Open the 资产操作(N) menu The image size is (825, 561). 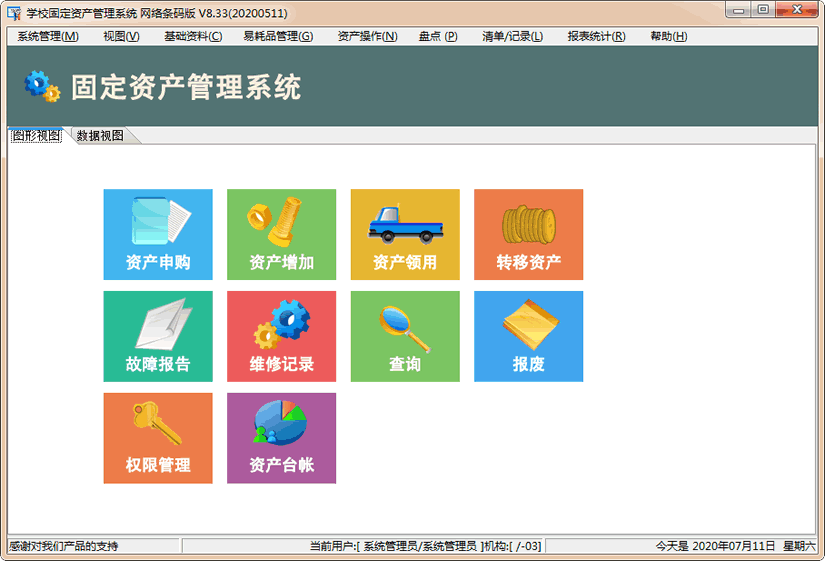(367, 36)
